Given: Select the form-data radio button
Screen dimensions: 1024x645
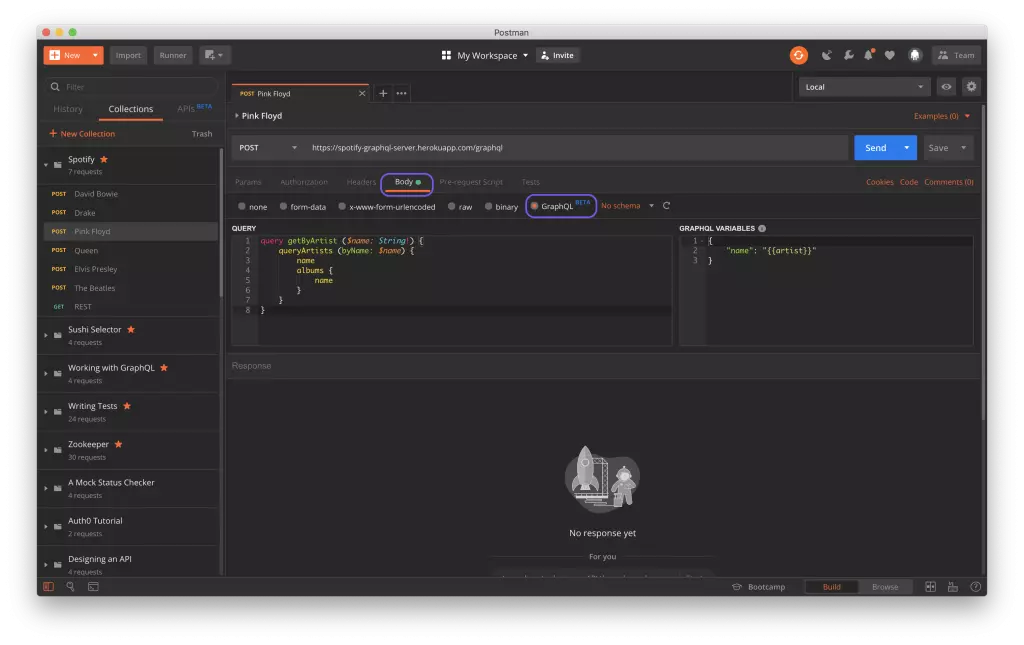Looking at the screenshot, I should point(283,206).
